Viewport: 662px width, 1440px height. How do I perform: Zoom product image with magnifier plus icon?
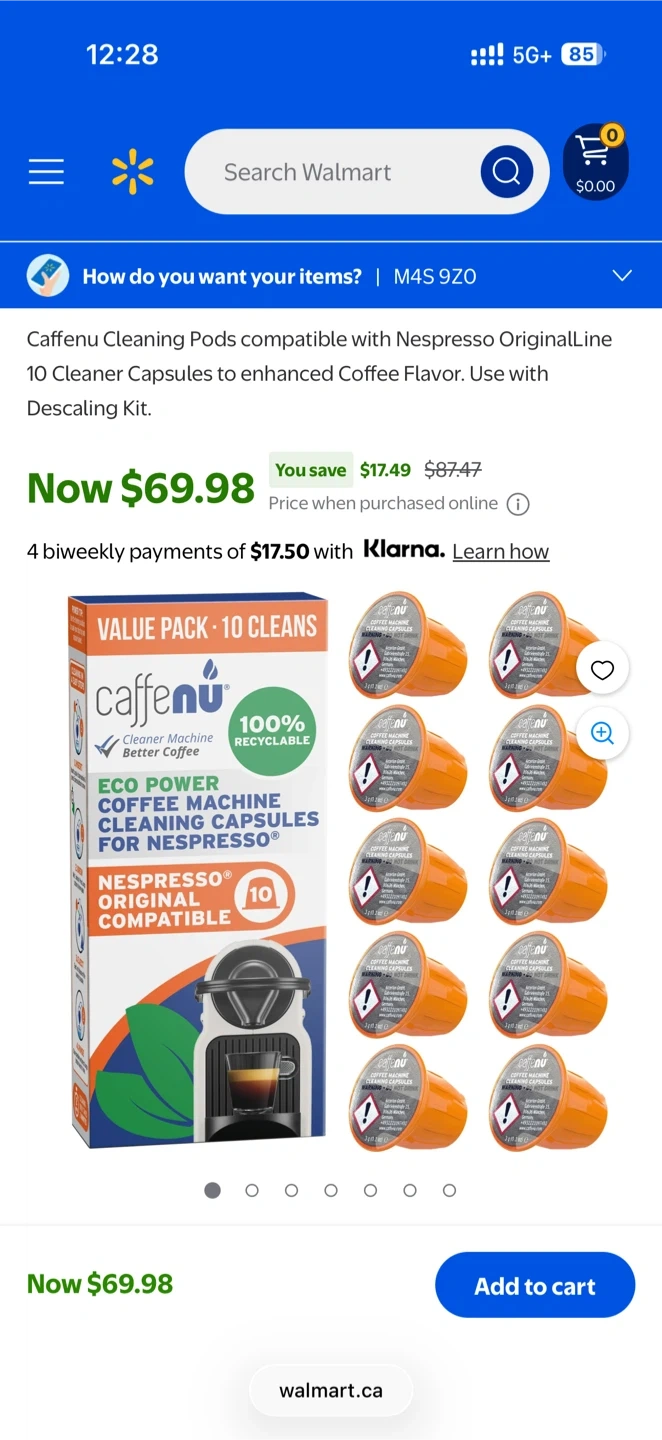602,733
